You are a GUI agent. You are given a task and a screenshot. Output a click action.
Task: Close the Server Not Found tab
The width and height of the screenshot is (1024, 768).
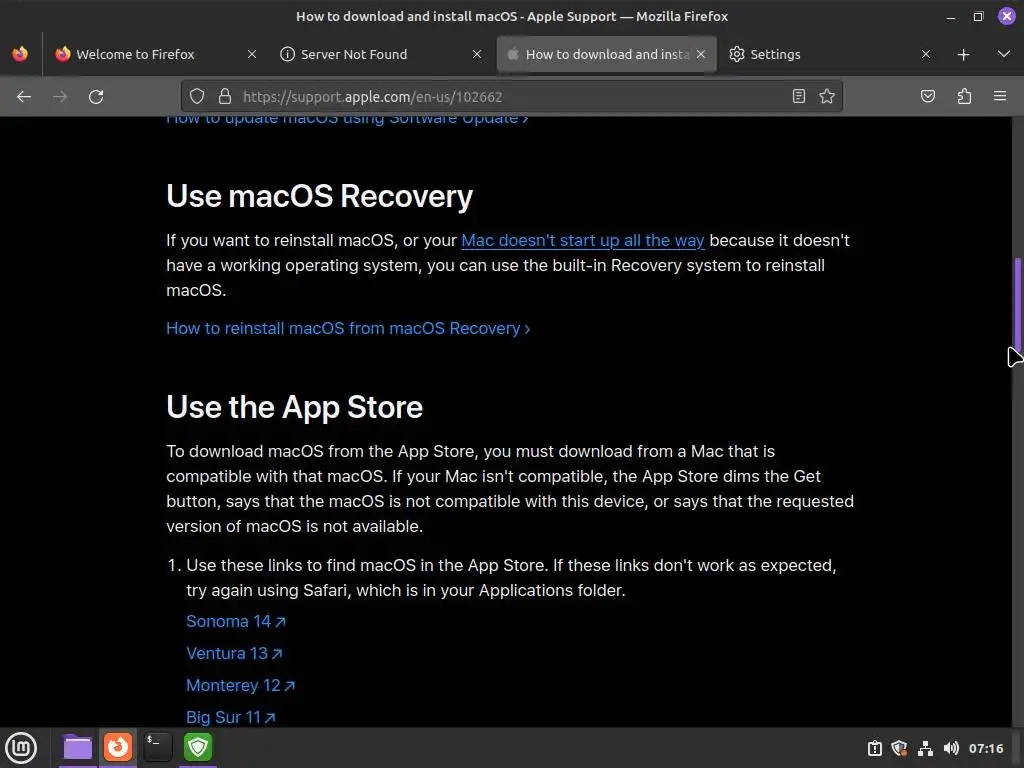coord(477,54)
